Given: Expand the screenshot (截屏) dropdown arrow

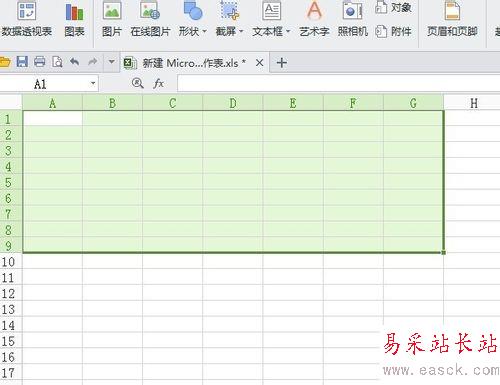Looking at the screenshot, I should [x=241, y=32].
